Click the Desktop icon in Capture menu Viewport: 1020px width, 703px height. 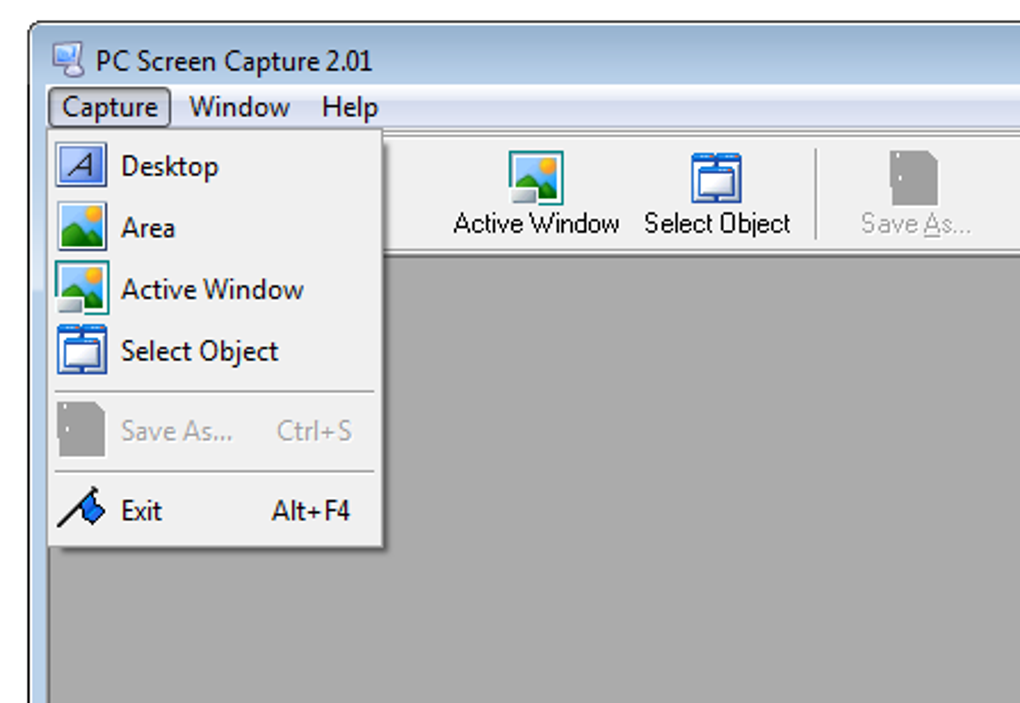82,166
